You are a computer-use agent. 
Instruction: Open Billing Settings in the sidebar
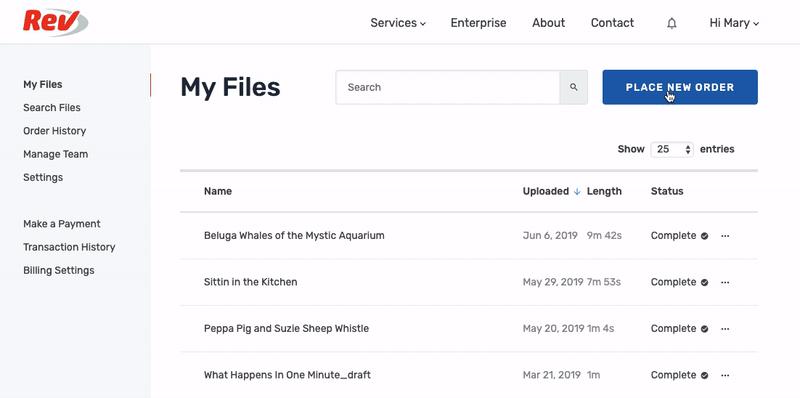(59, 270)
